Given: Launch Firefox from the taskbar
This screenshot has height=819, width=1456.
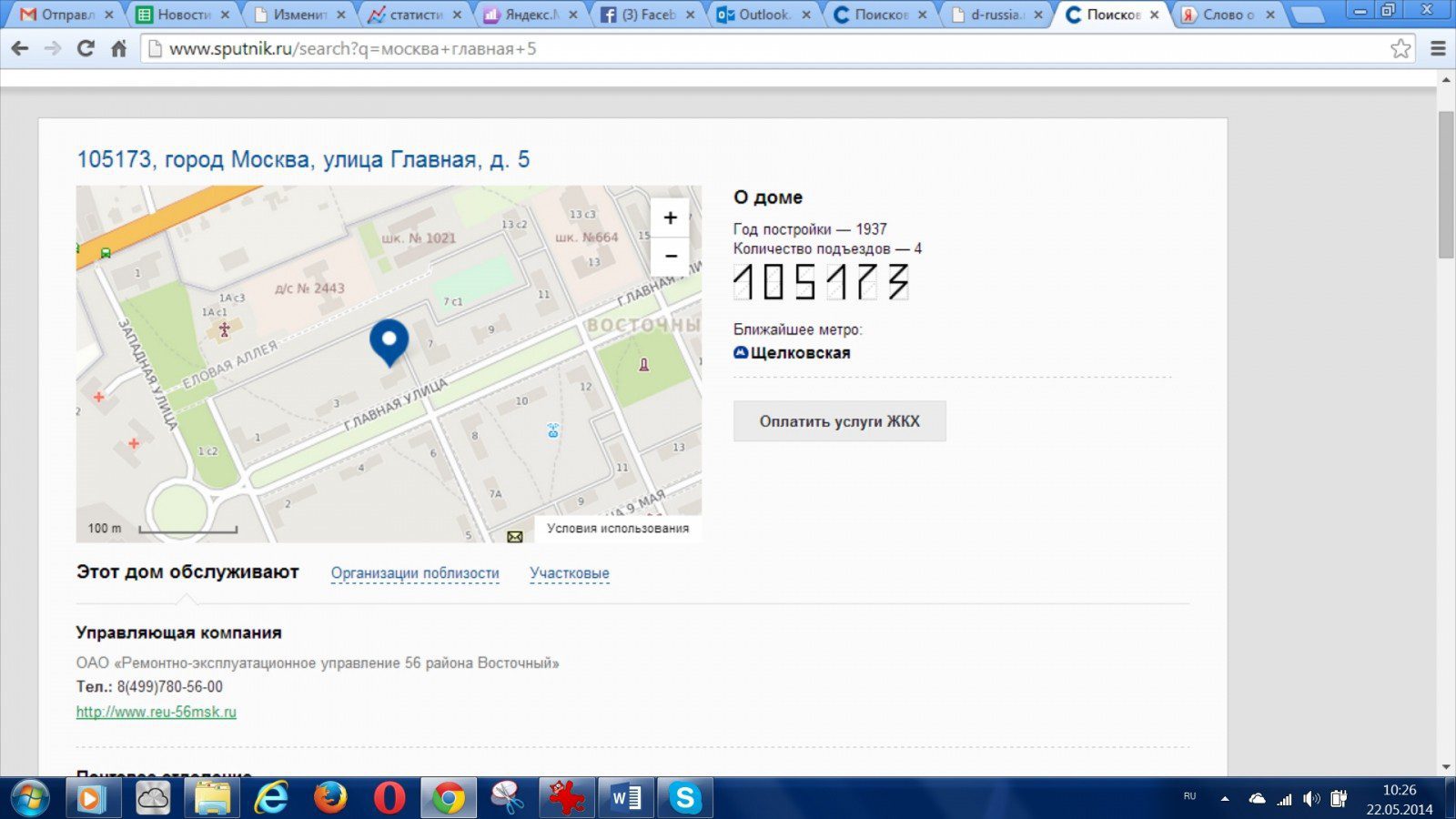Looking at the screenshot, I should pyautogui.click(x=330, y=799).
